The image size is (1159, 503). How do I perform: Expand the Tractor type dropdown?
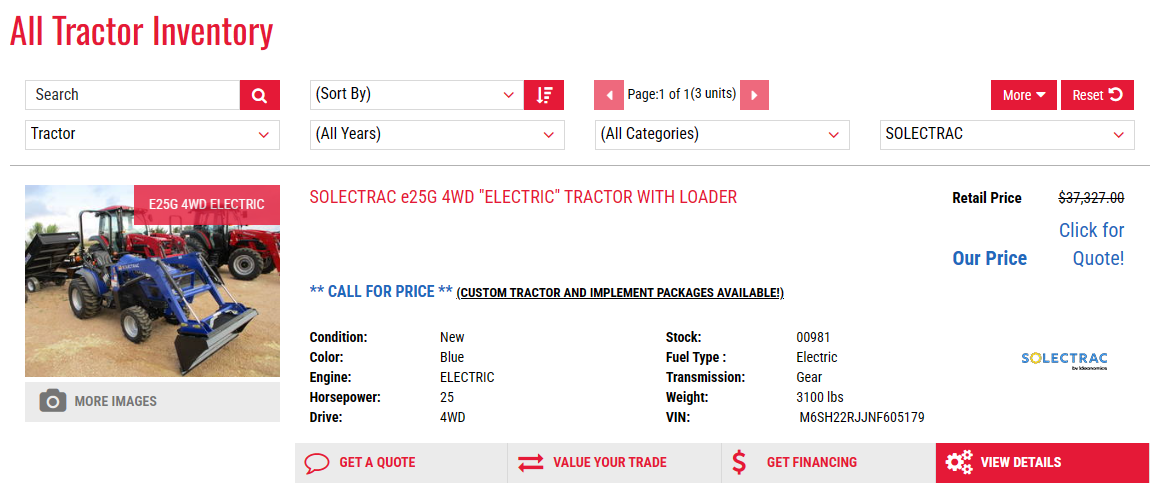(151, 134)
